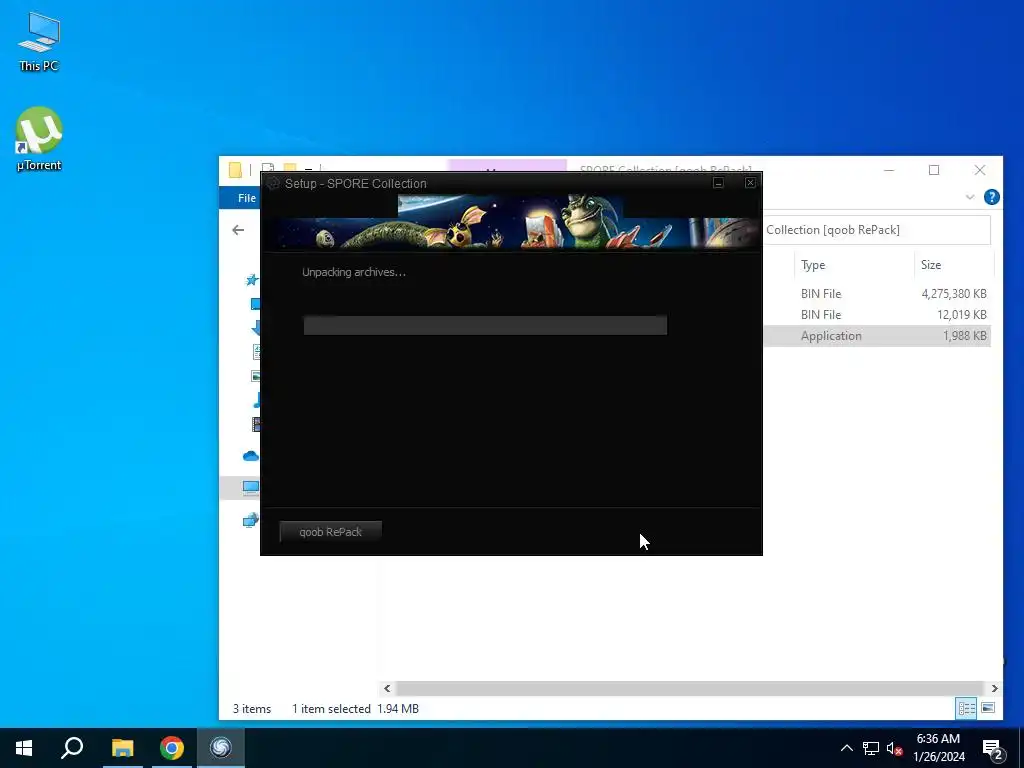Maximize the File Explorer window
1024x768 pixels.
click(x=934, y=170)
